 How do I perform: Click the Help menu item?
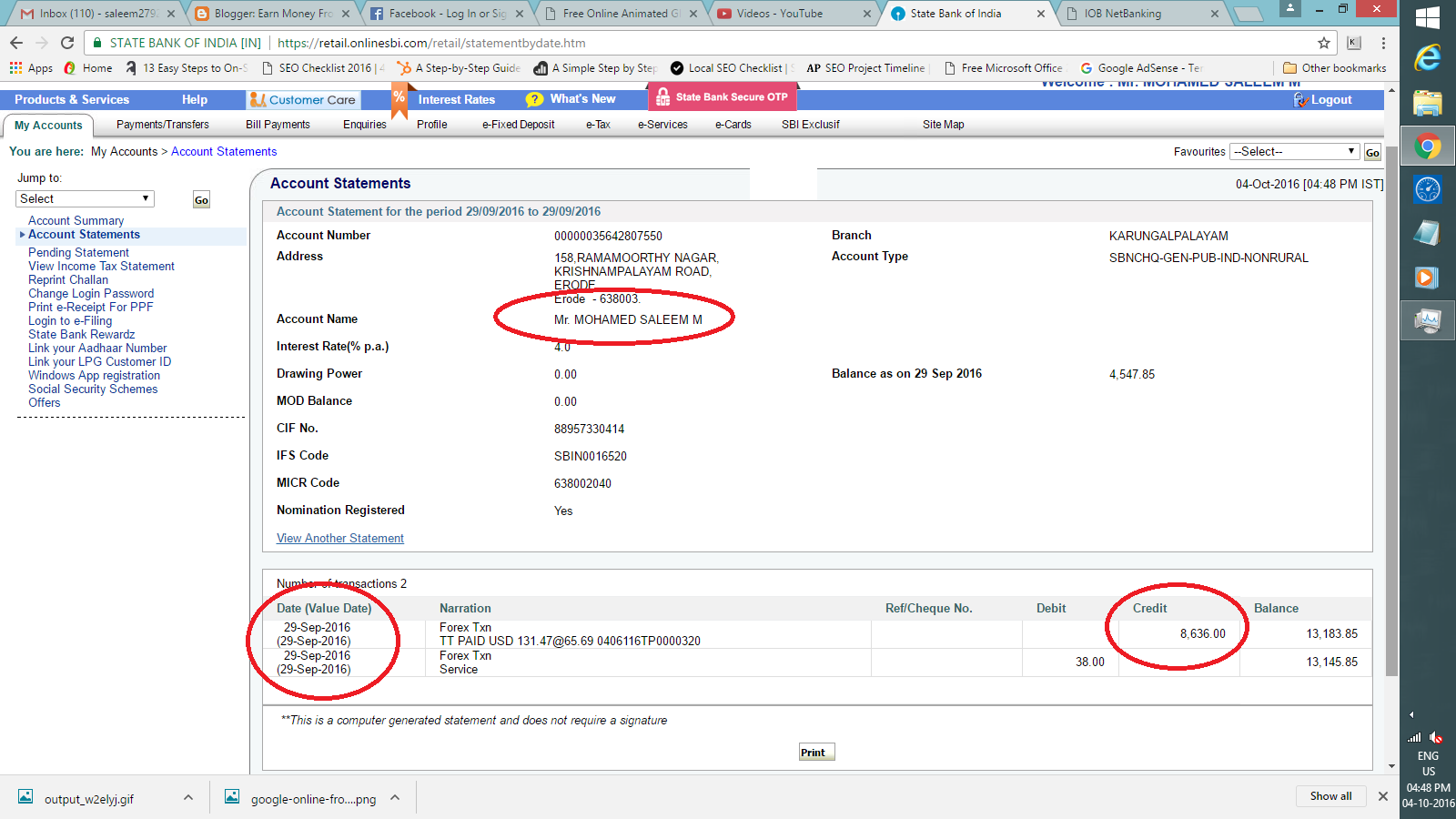(x=195, y=100)
